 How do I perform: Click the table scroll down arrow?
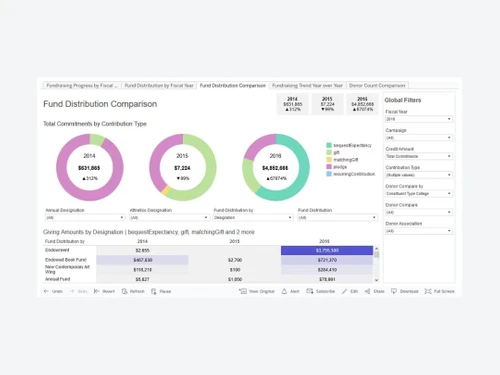click(x=376, y=280)
